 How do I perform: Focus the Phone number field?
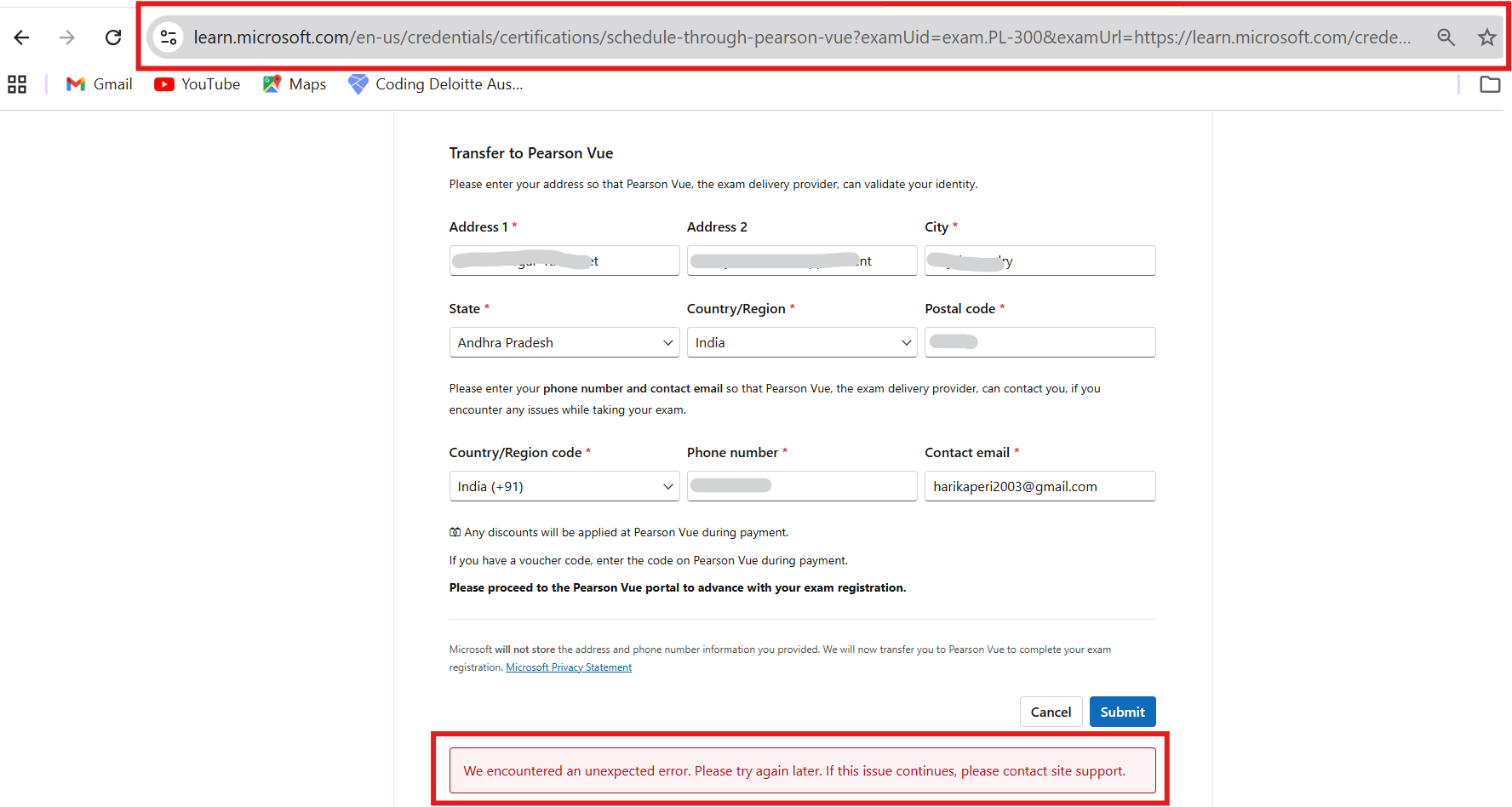802,486
